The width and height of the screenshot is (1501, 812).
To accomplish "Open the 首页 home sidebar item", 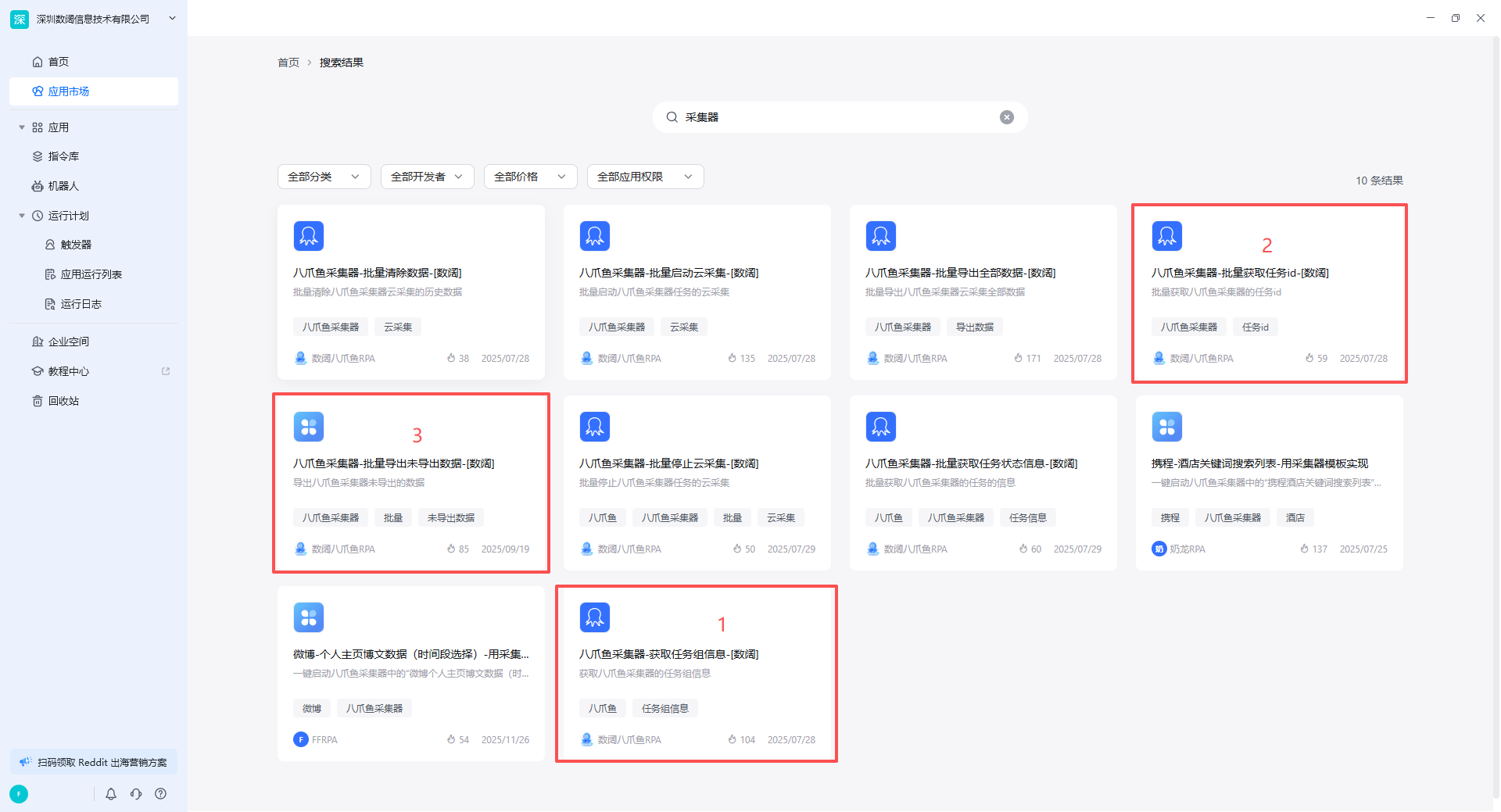I will pyautogui.click(x=94, y=62).
